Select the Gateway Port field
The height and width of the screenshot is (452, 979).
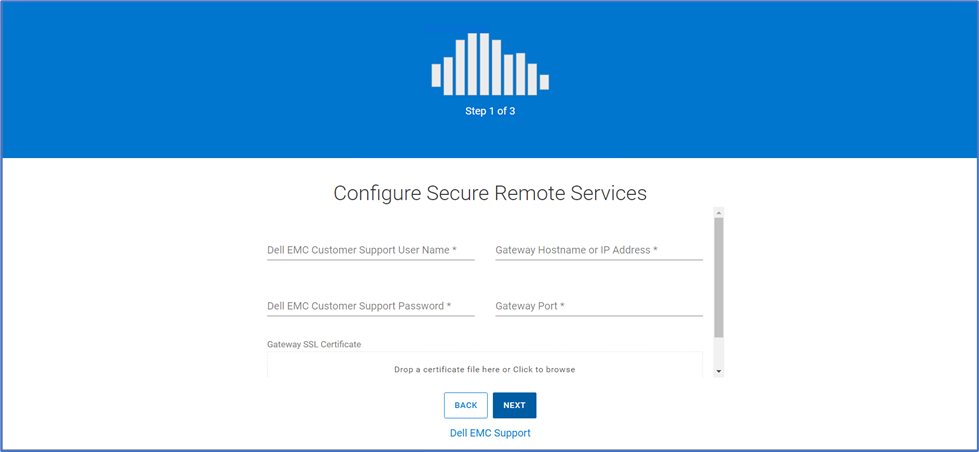pyautogui.click(x=599, y=307)
